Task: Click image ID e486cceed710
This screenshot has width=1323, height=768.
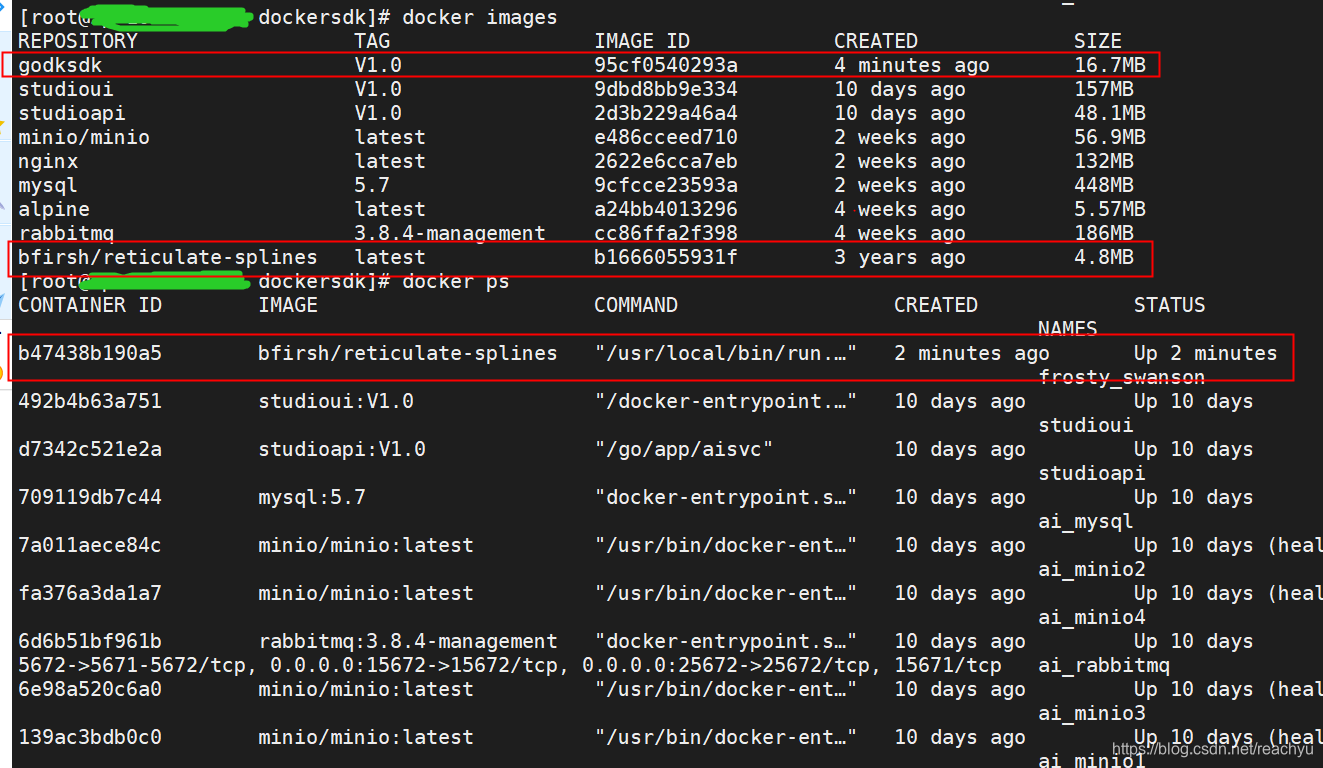Action: 666,137
